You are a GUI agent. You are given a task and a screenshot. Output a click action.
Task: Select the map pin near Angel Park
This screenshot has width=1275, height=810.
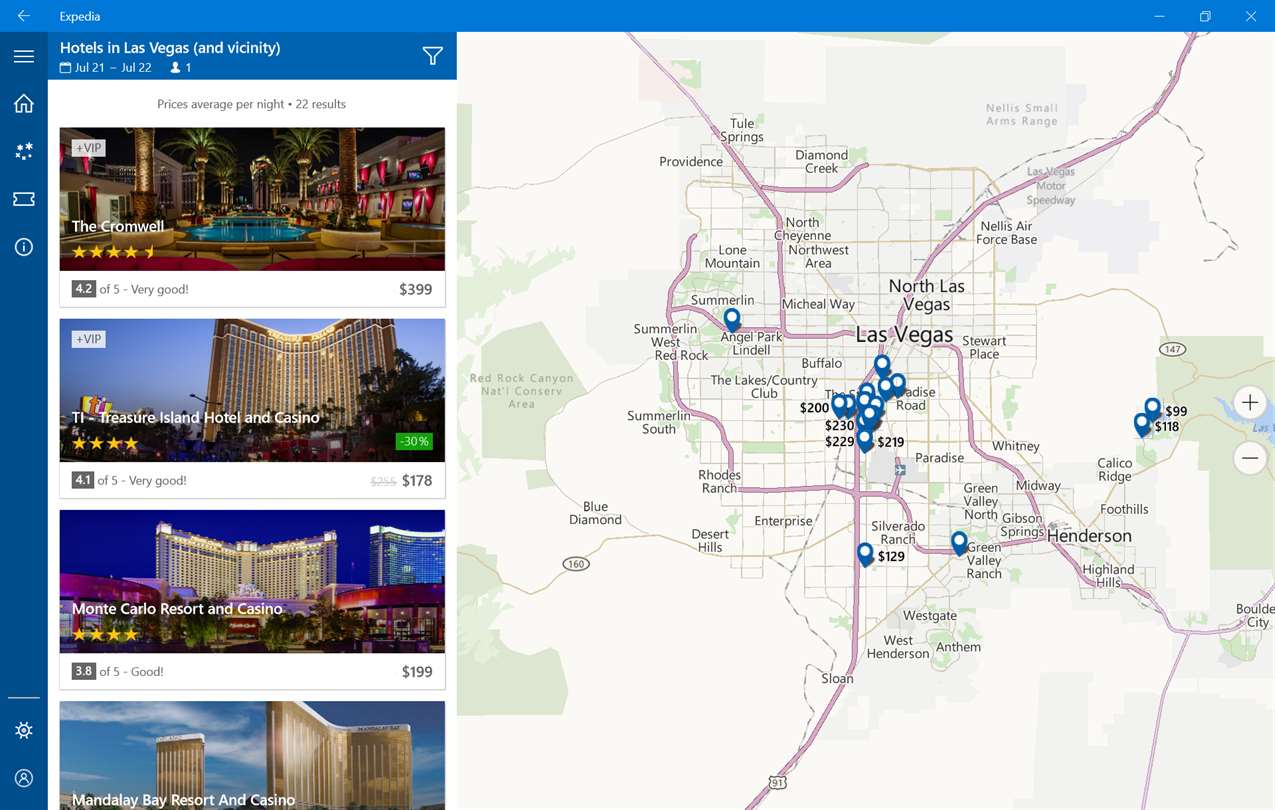732,319
